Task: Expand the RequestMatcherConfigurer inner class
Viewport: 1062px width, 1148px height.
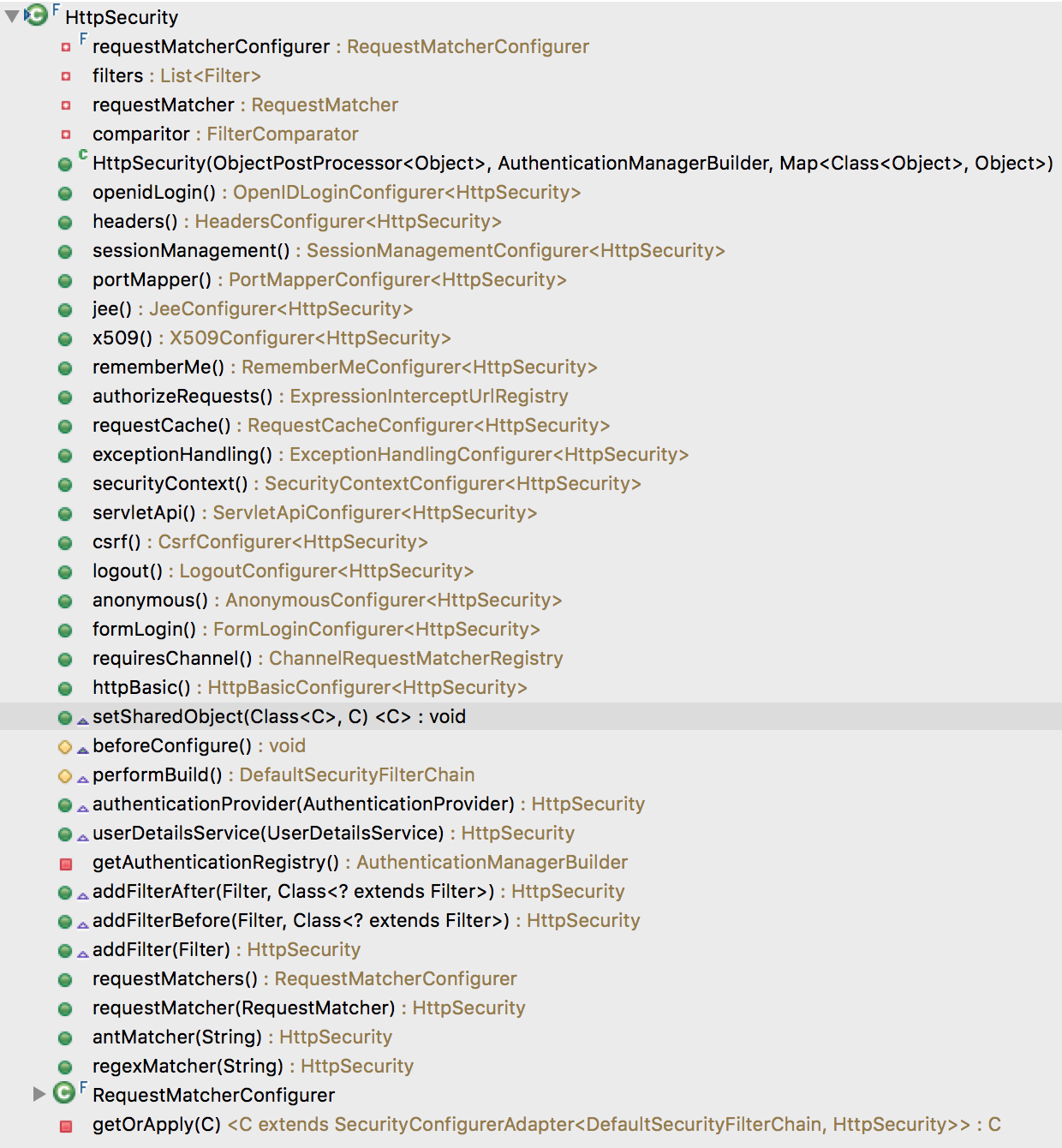Action: pyautogui.click(x=39, y=1095)
